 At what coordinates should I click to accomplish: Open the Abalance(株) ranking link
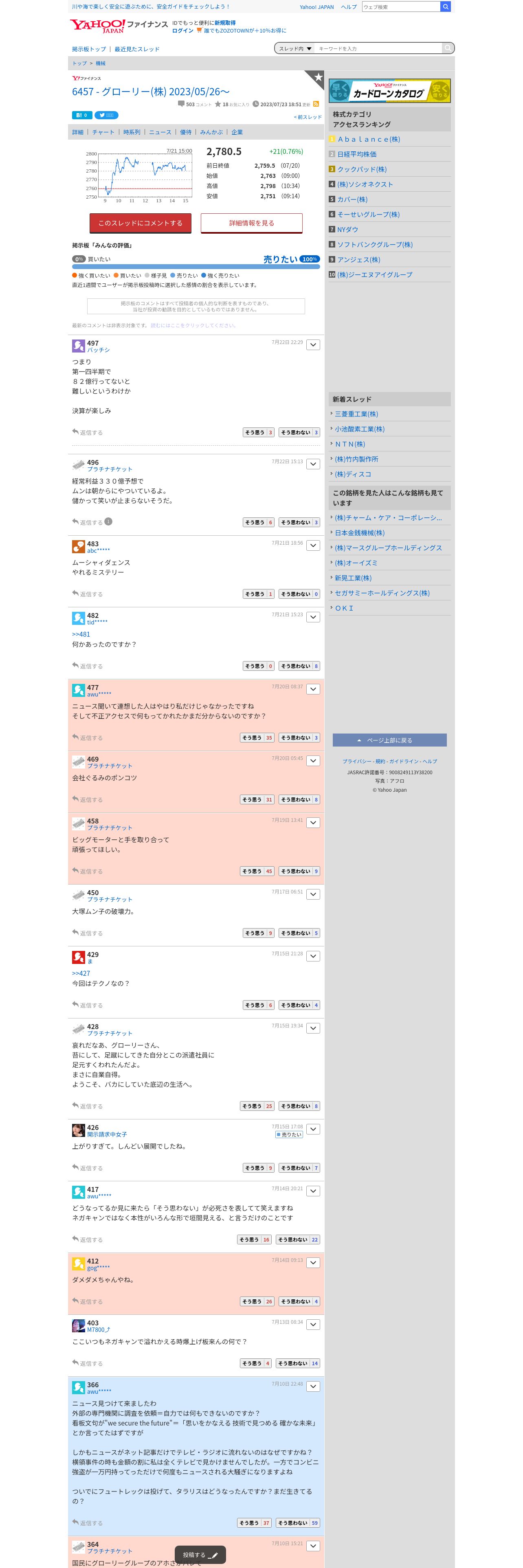point(369,139)
